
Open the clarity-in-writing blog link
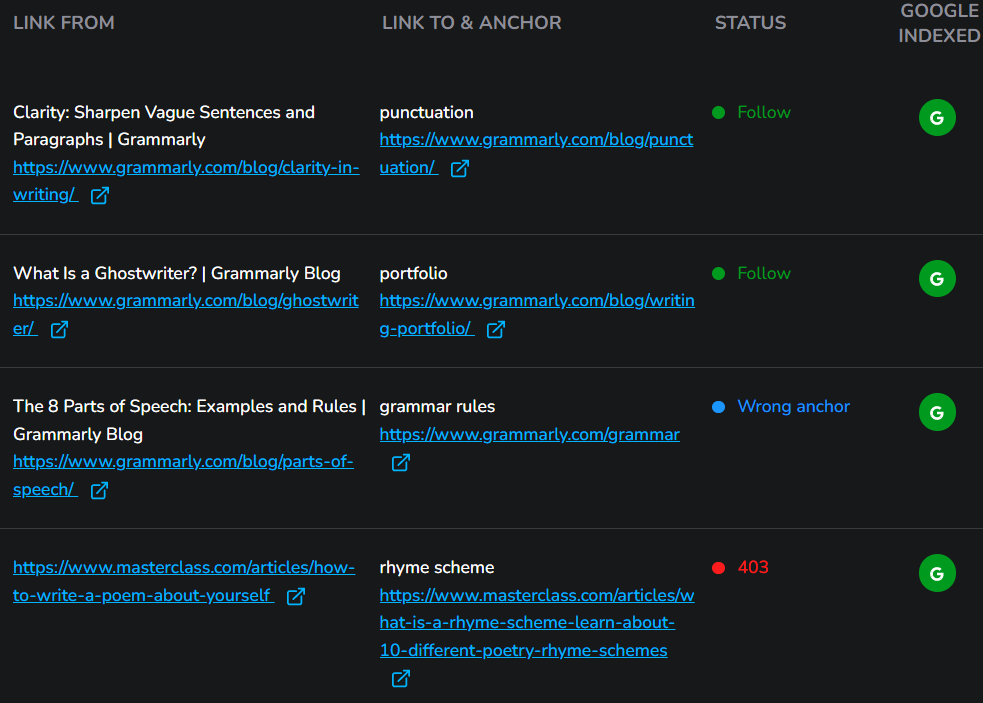coord(186,181)
